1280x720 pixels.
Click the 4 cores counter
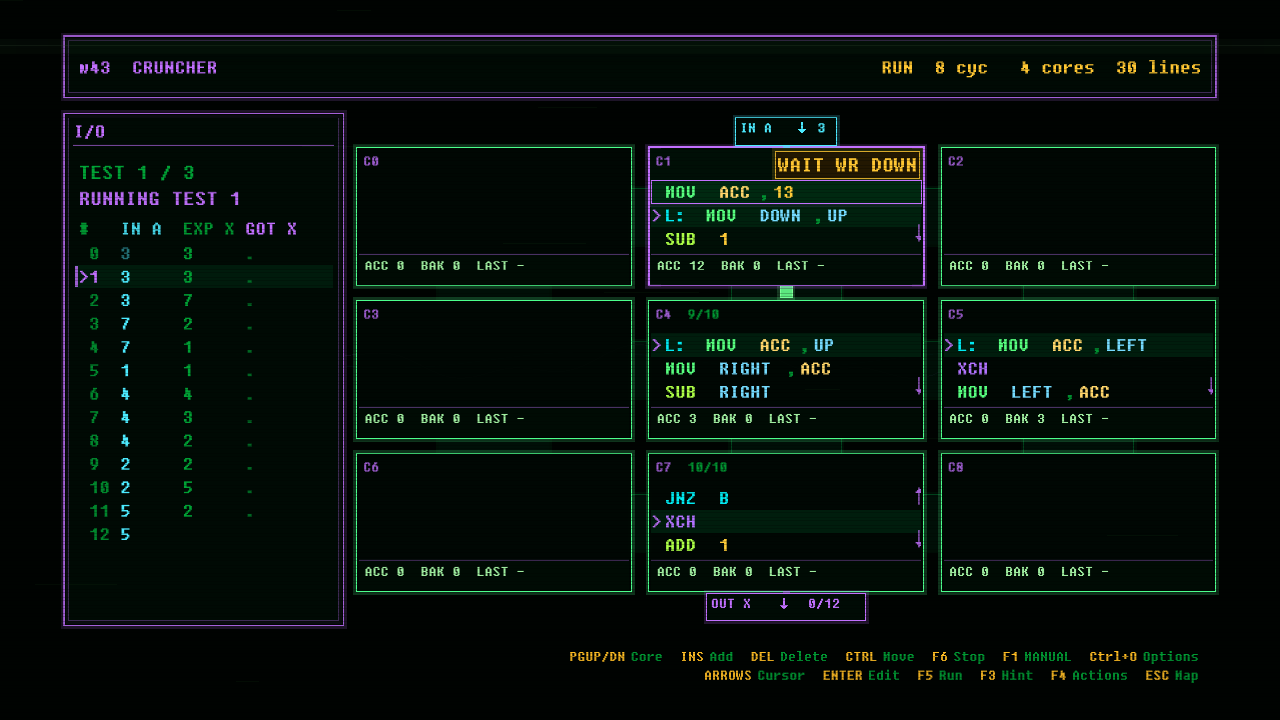tap(1057, 68)
